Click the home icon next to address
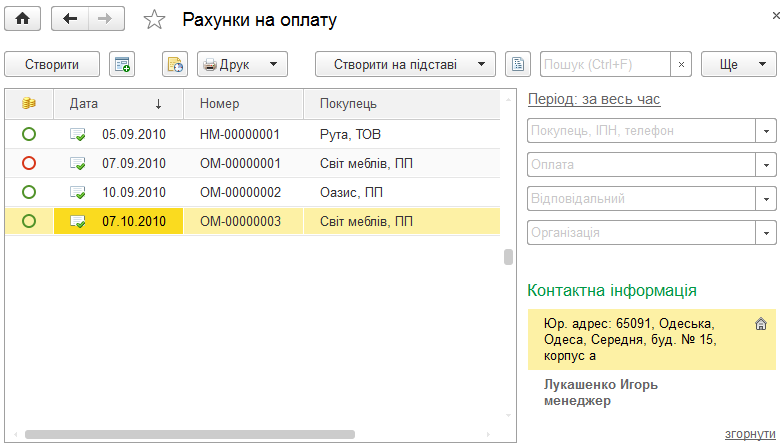783x448 pixels. click(761, 324)
